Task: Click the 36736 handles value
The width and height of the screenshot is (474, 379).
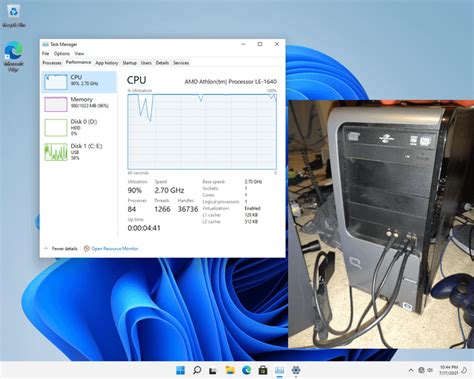Action: pos(188,209)
